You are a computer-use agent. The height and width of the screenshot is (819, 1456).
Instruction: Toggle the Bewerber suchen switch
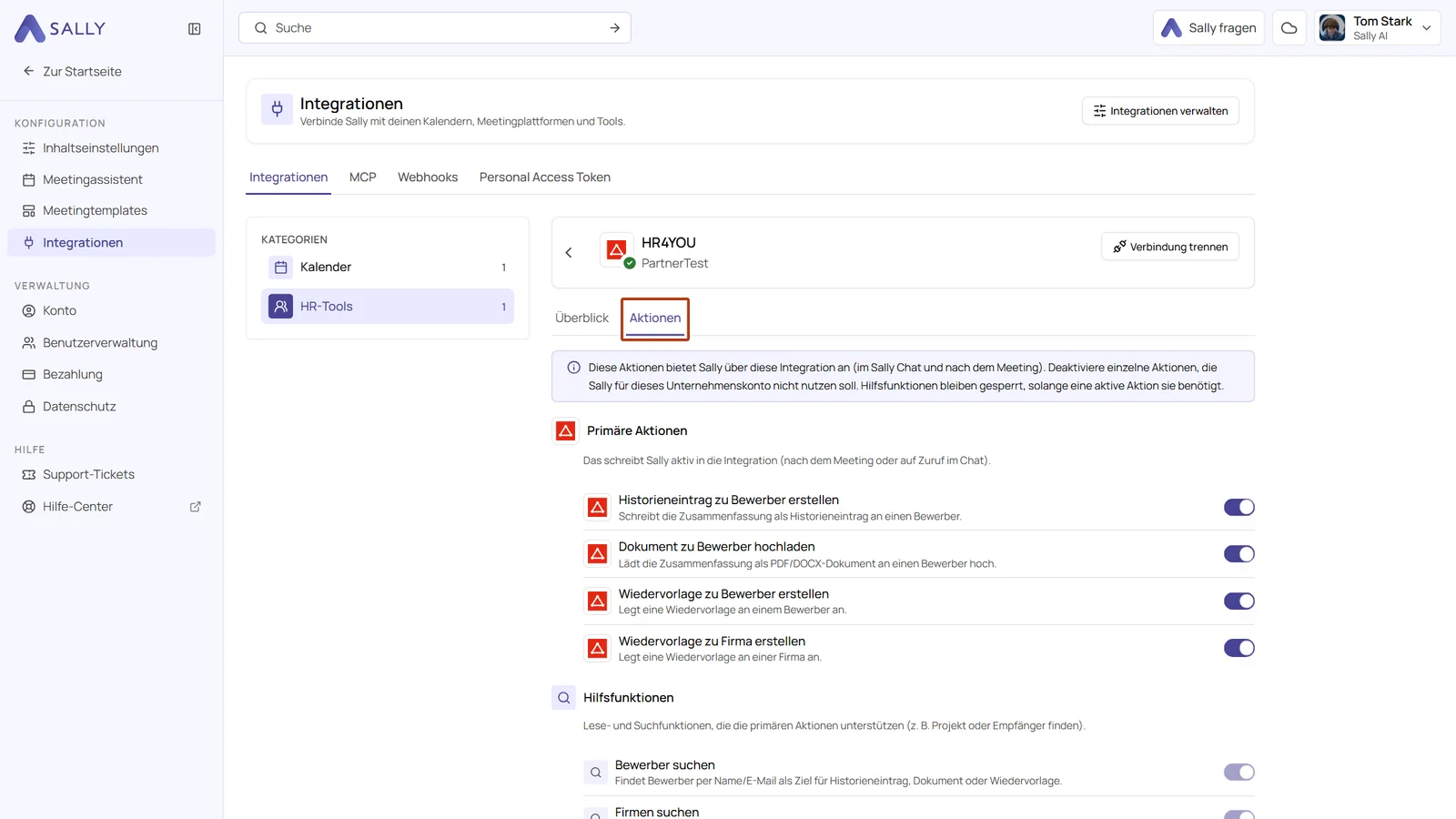(1239, 773)
